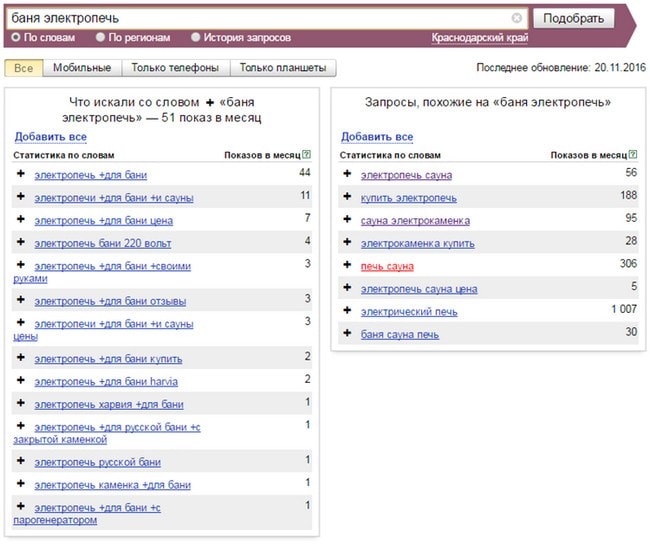This screenshot has height=551, width=650.
Task: Open help icon near left 'Показов в месяц'
Action: coord(306,154)
